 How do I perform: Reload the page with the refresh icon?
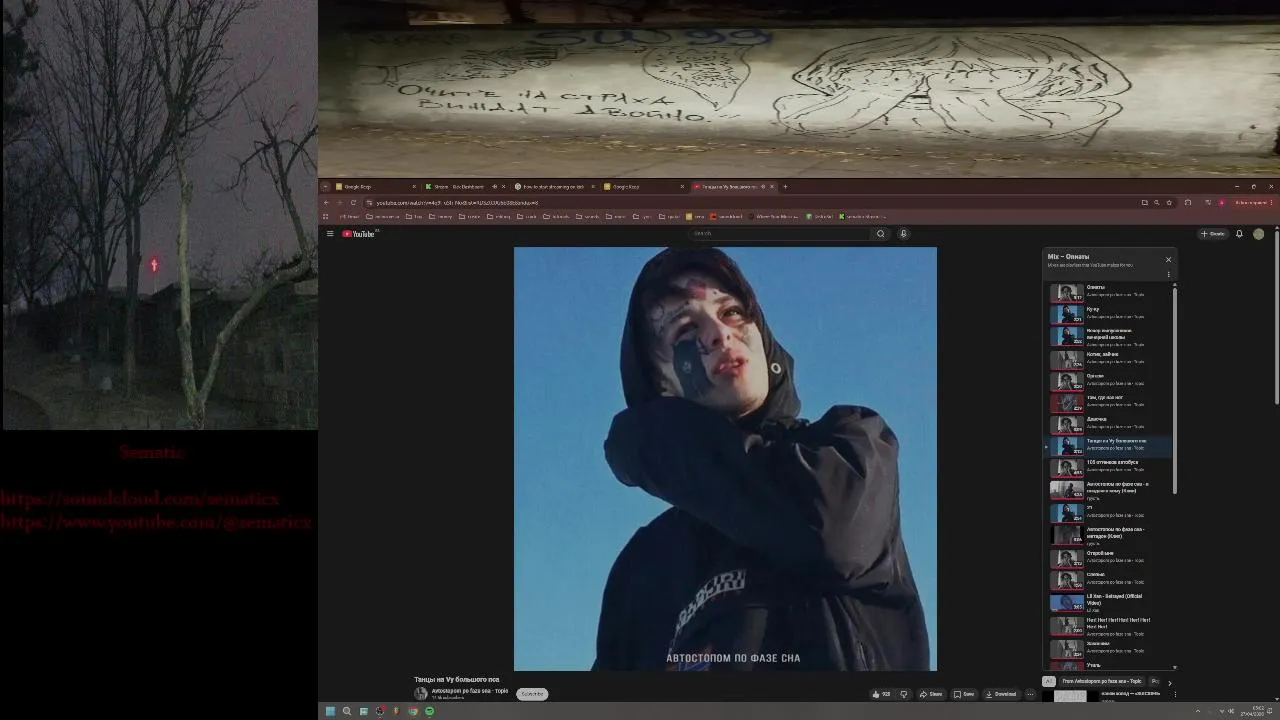tap(353, 202)
